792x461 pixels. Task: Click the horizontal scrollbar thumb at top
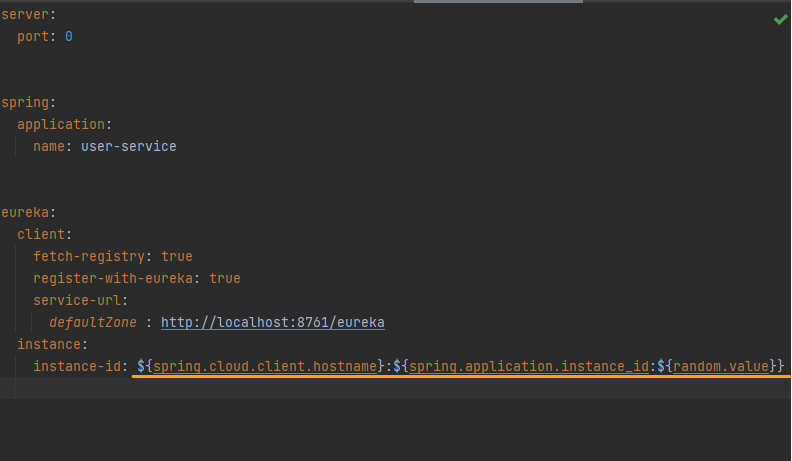498,2
